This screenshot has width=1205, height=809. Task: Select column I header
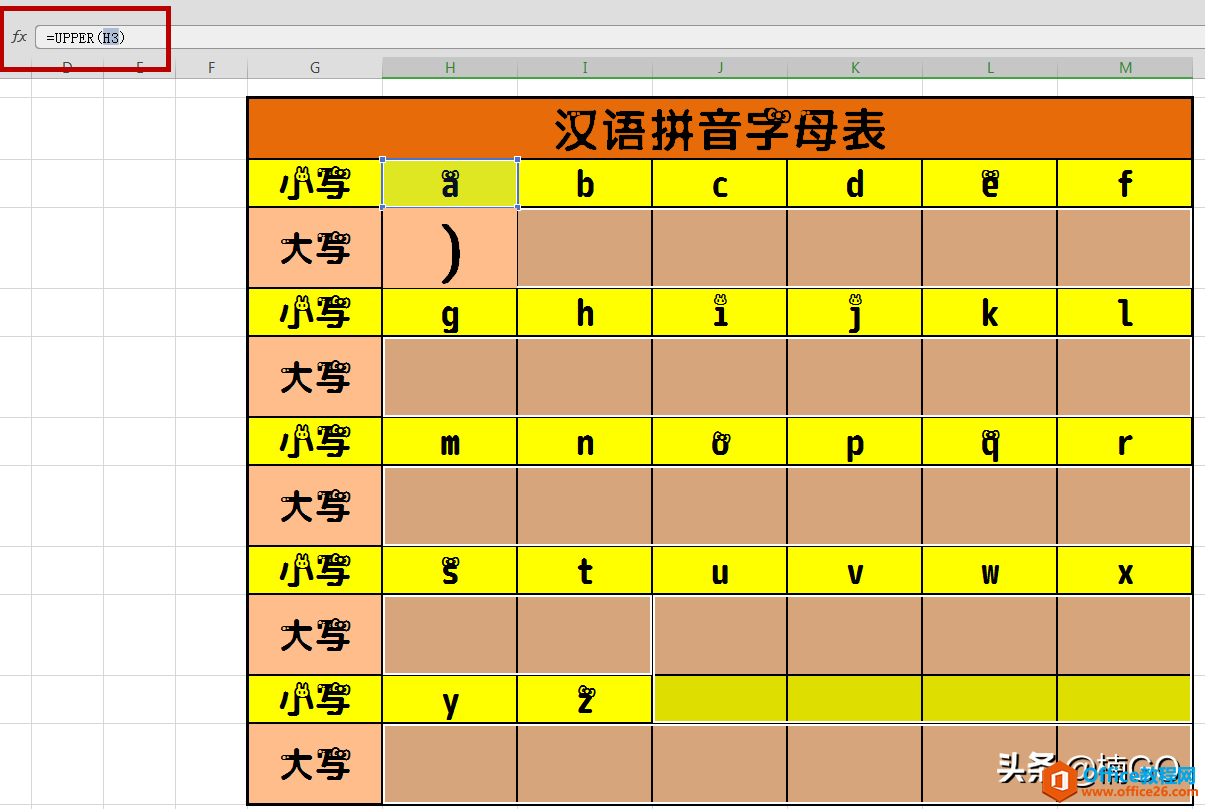(585, 67)
